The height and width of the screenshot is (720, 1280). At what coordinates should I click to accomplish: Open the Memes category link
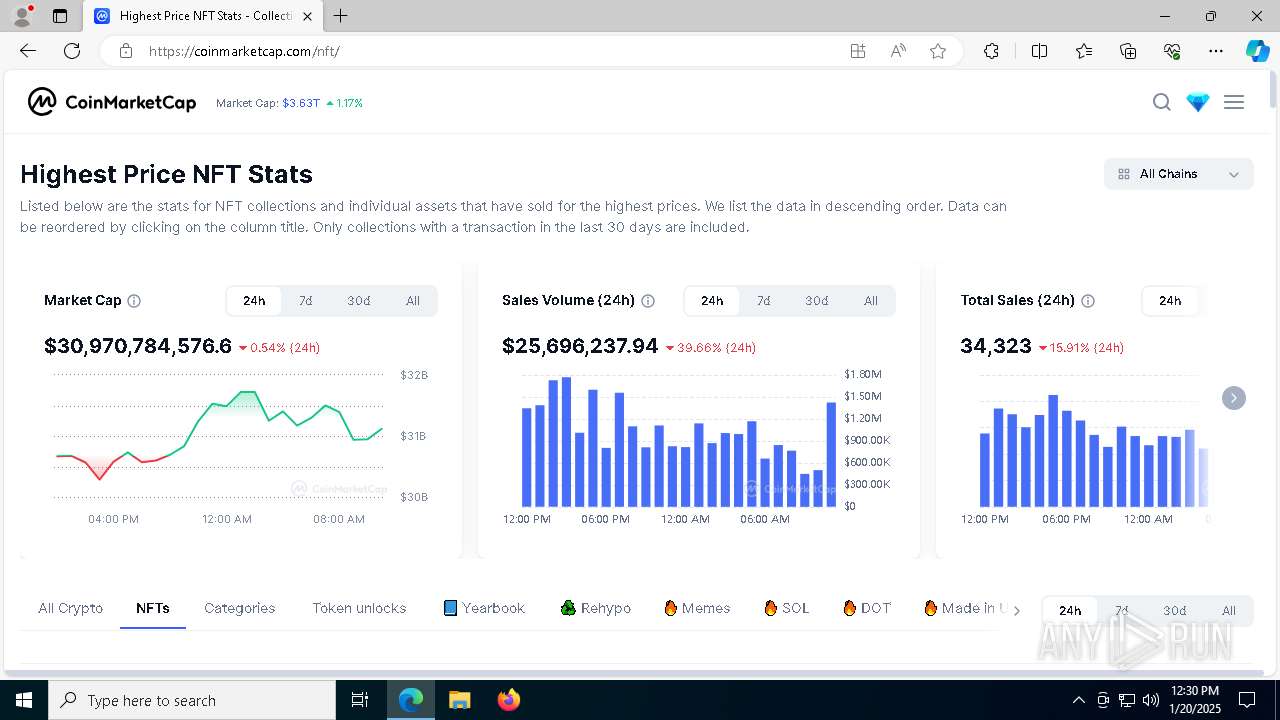[x=697, y=608]
